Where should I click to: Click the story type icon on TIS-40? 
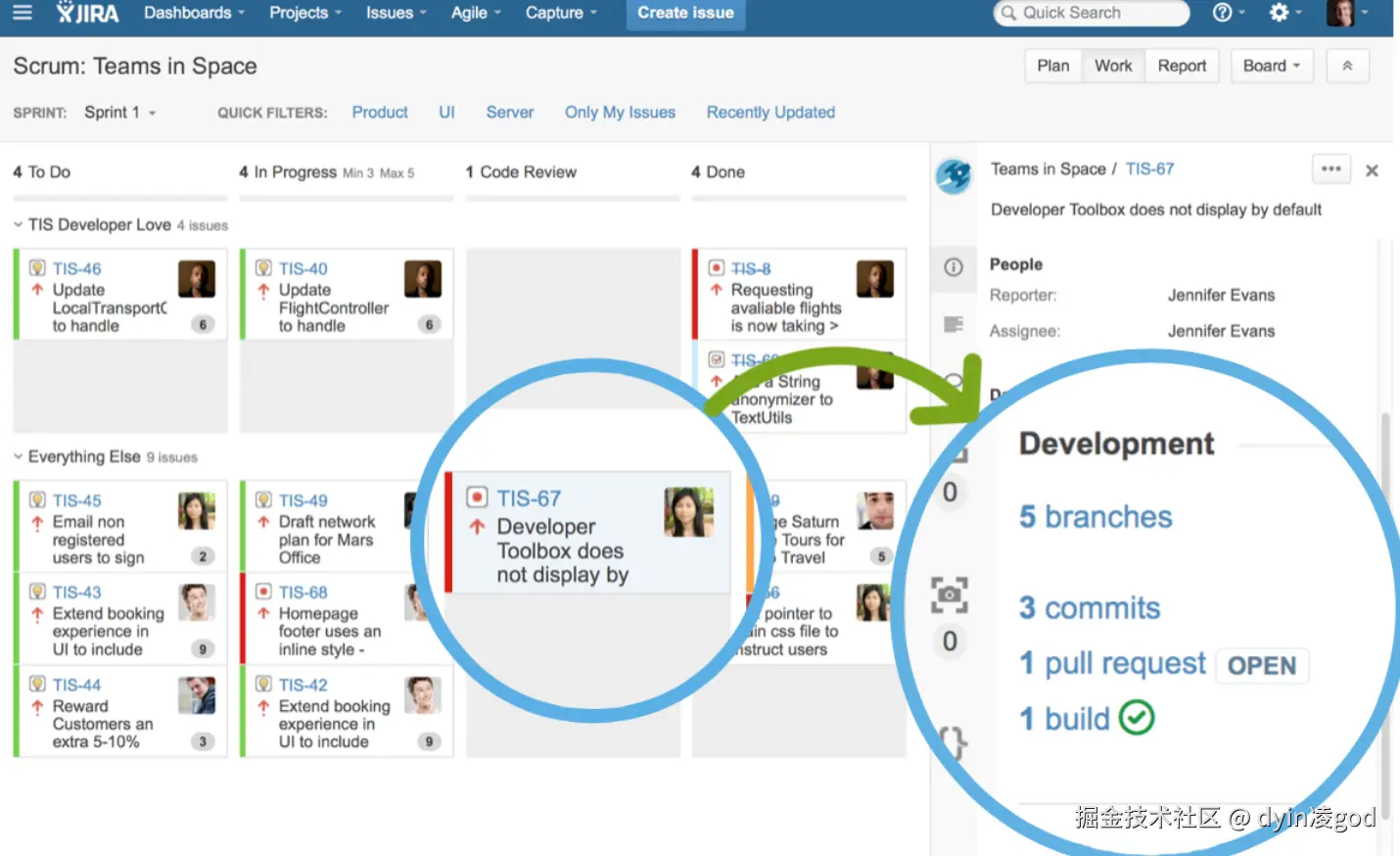(263, 268)
